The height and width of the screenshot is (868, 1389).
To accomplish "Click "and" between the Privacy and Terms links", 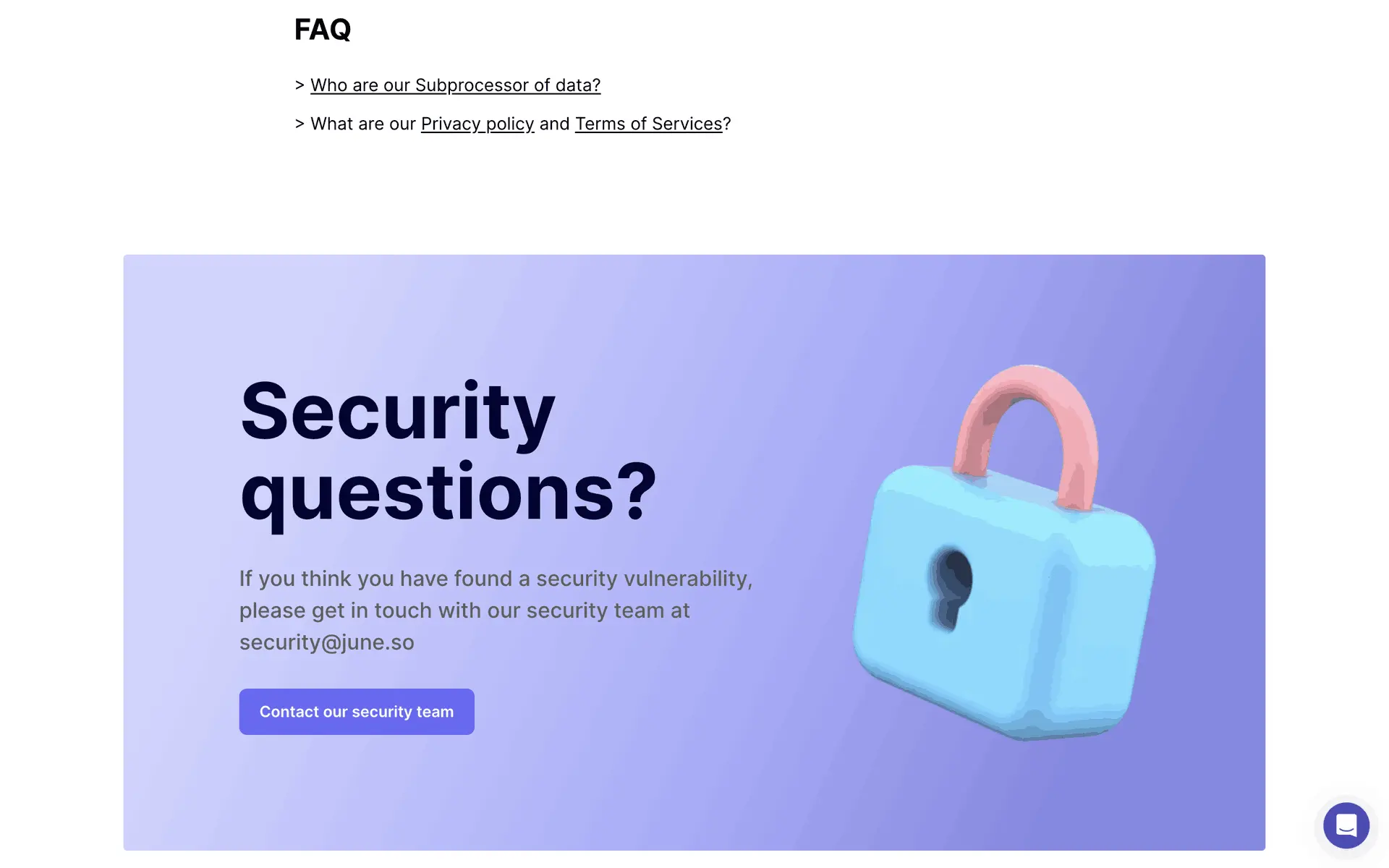I will coord(554,124).
